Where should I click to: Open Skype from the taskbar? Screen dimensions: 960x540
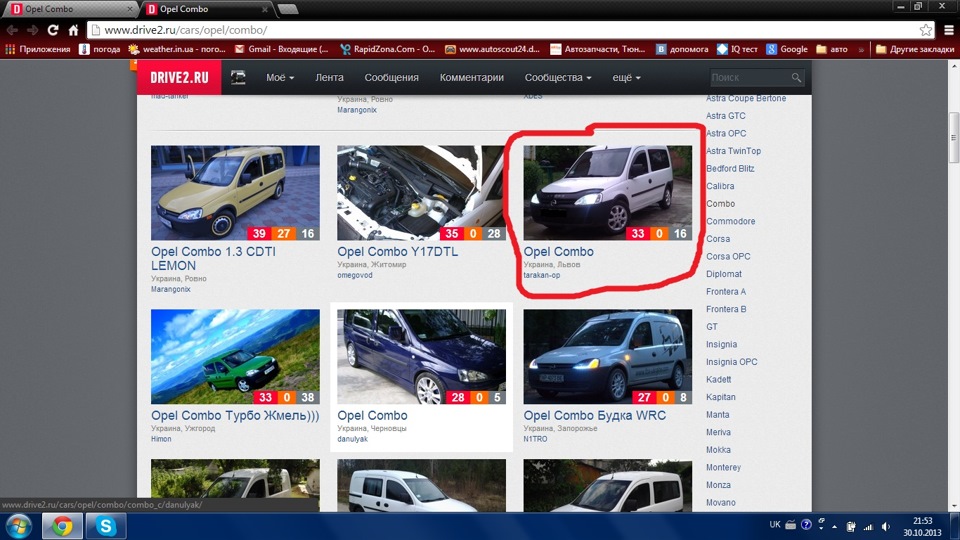[106, 526]
